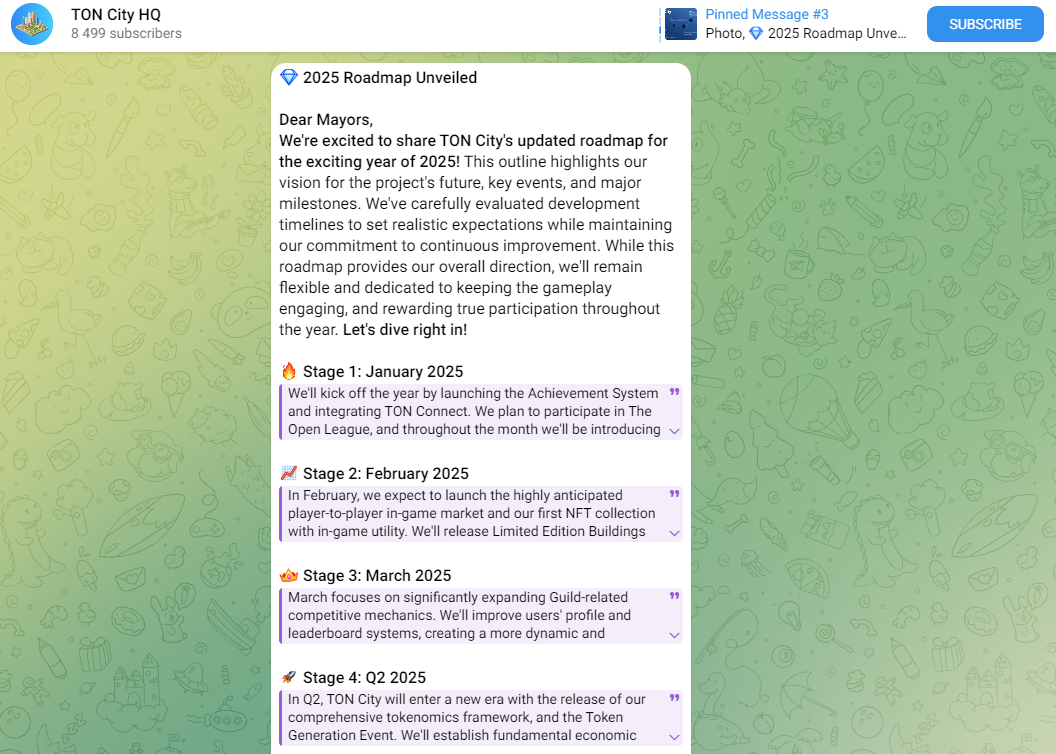The width and height of the screenshot is (1056, 754).
Task: Click the 8 499 subscribers count
Action: tap(127, 33)
